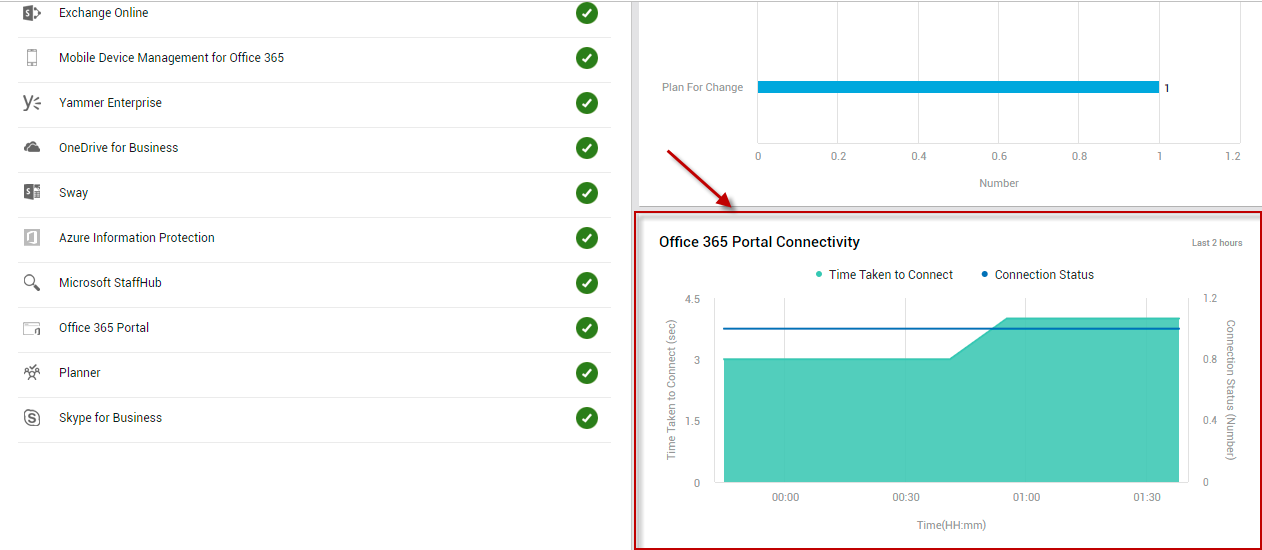Click the Skype for Business icon
The image size is (1262, 550).
coord(32,418)
